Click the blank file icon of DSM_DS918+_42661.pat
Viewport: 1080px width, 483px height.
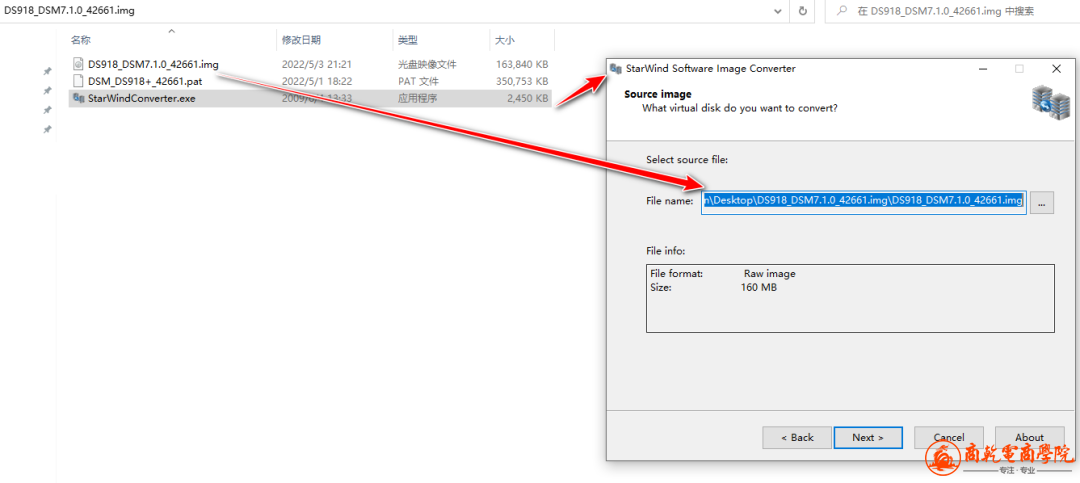coord(78,81)
